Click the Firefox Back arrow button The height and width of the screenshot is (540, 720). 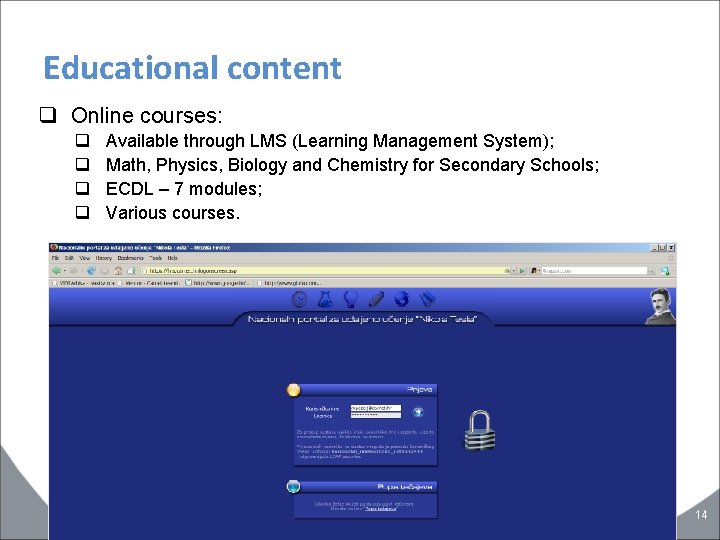point(56,271)
